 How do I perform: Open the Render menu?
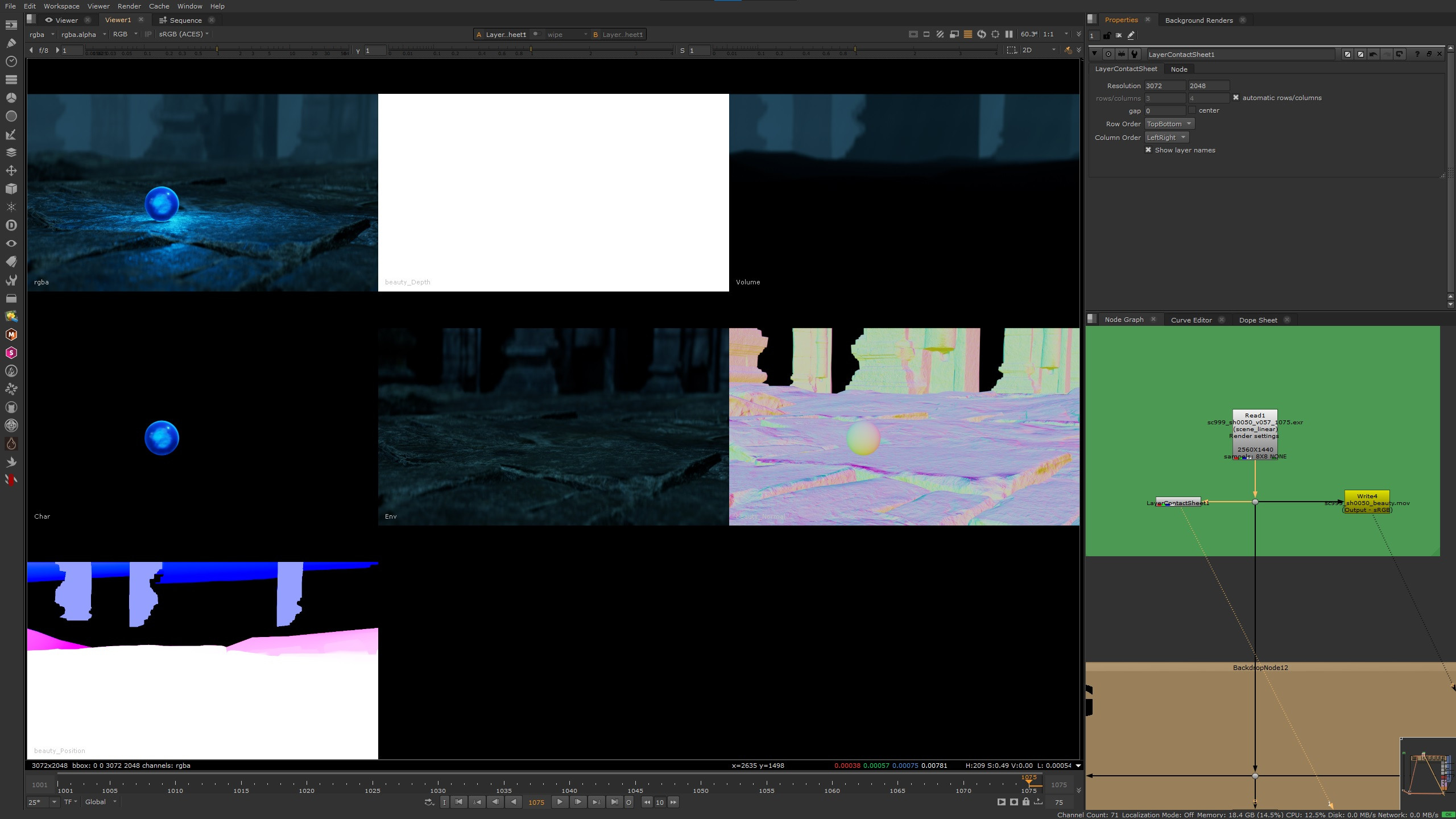tap(129, 6)
